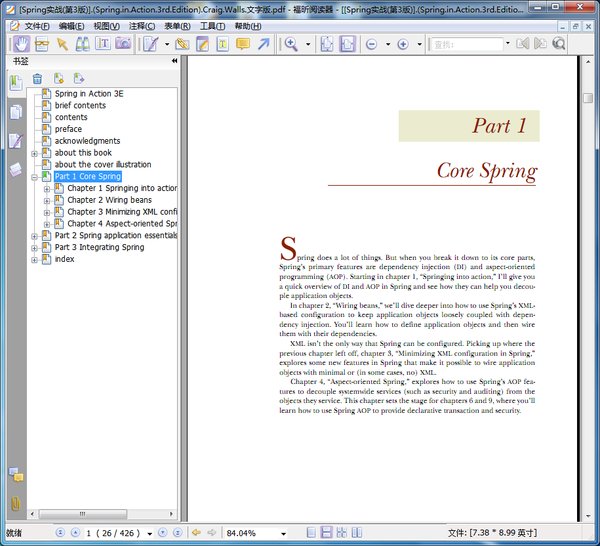Open the zoom percentage dropdown
The width and height of the screenshot is (600, 546).
[x=283, y=533]
